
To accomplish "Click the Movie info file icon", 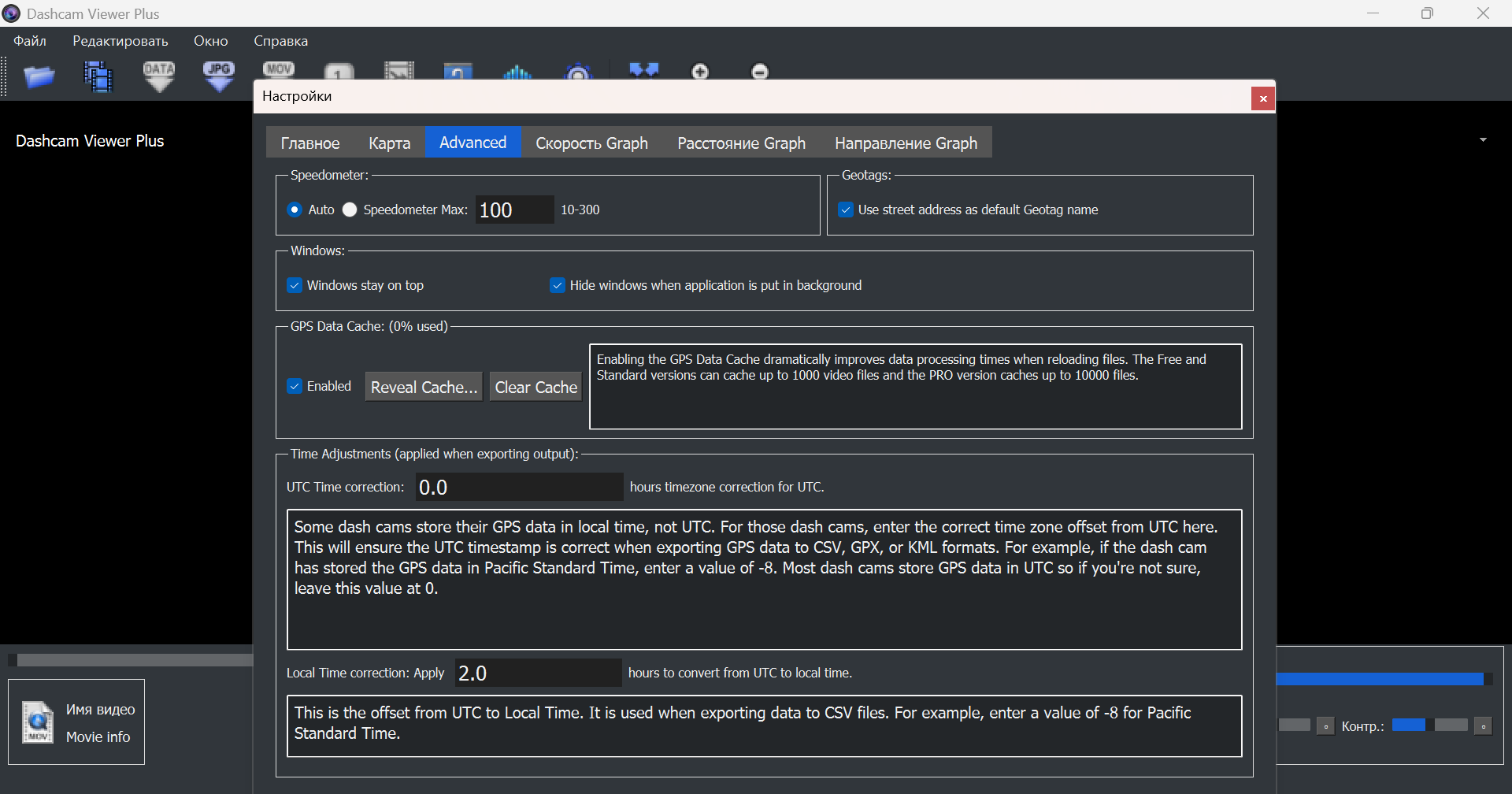I will coord(37,722).
